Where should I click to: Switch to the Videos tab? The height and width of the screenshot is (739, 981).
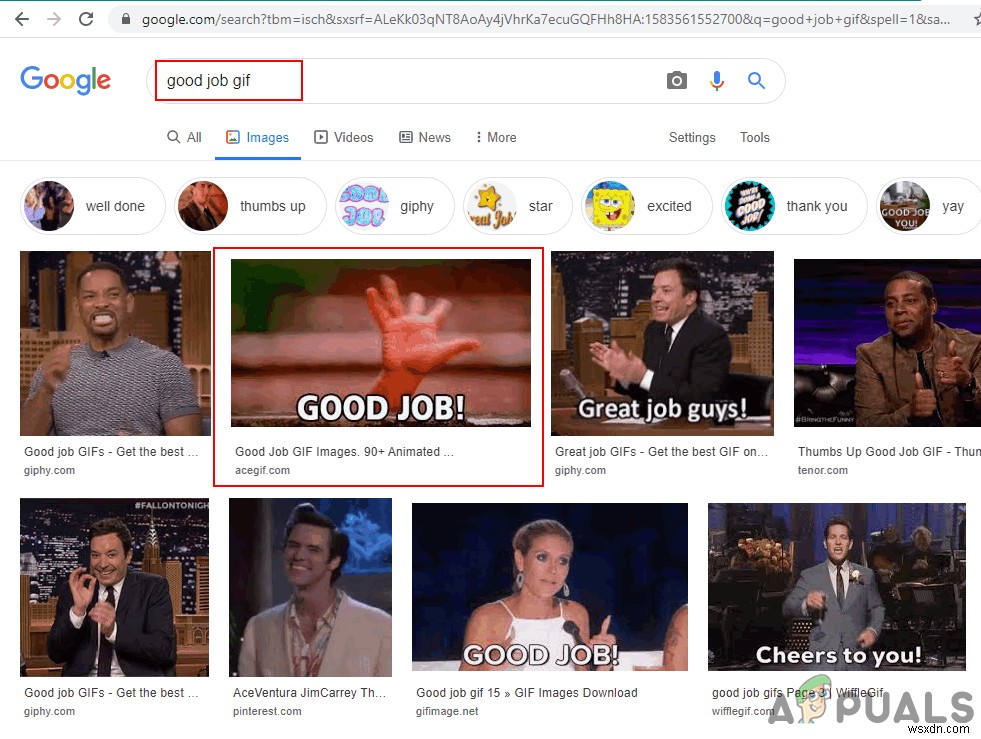pos(344,137)
